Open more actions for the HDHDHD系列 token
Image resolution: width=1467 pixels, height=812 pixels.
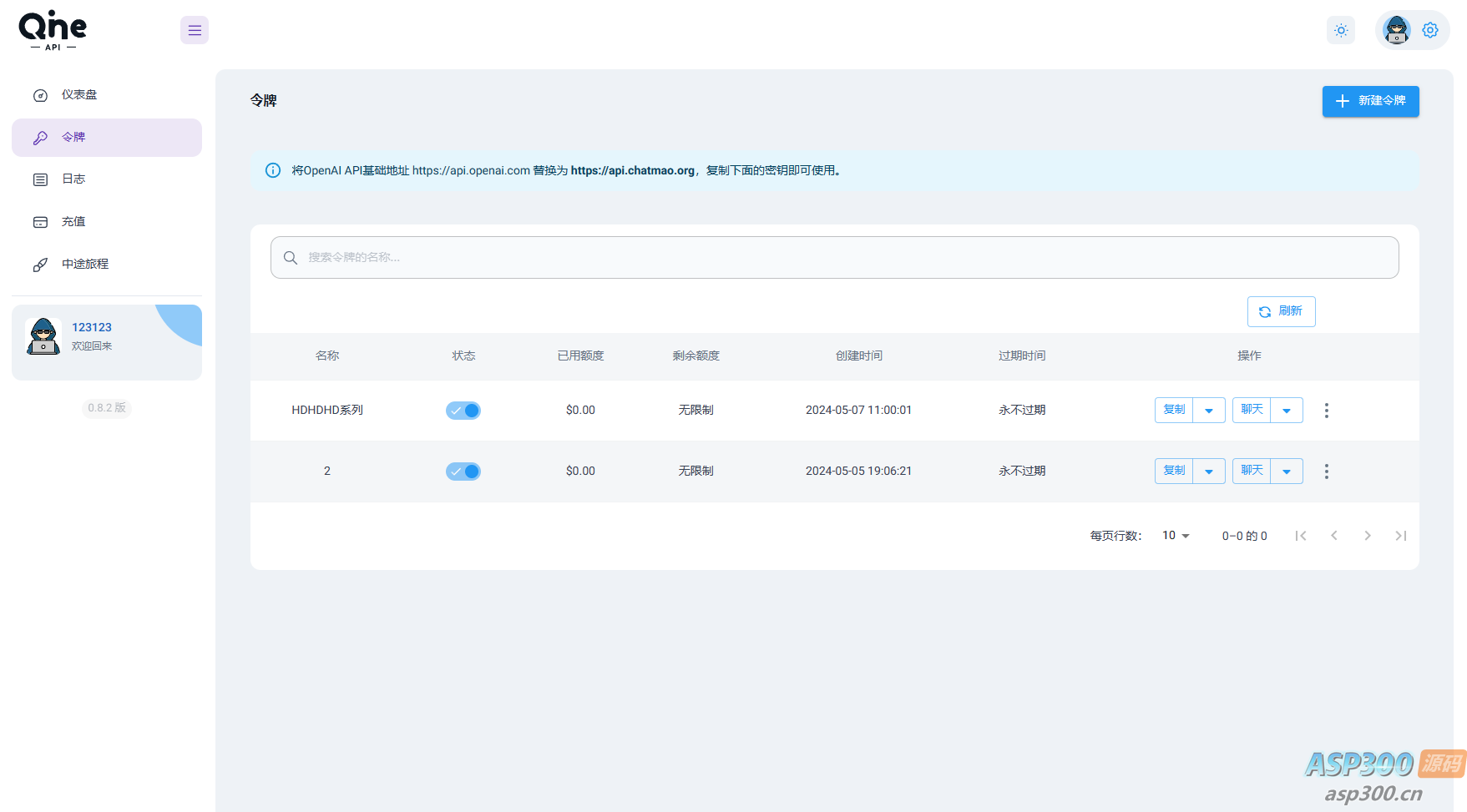tap(1326, 411)
